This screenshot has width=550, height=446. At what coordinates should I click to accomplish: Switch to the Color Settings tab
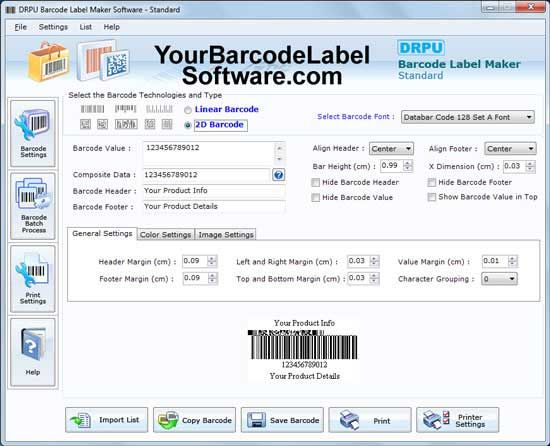coord(166,235)
